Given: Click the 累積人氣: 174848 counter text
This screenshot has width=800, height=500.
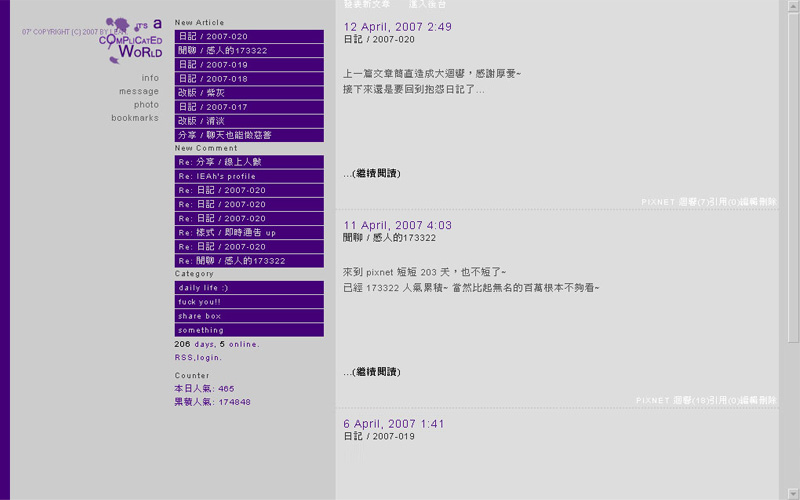Looking at the screenshot, I should pos(212,402).
